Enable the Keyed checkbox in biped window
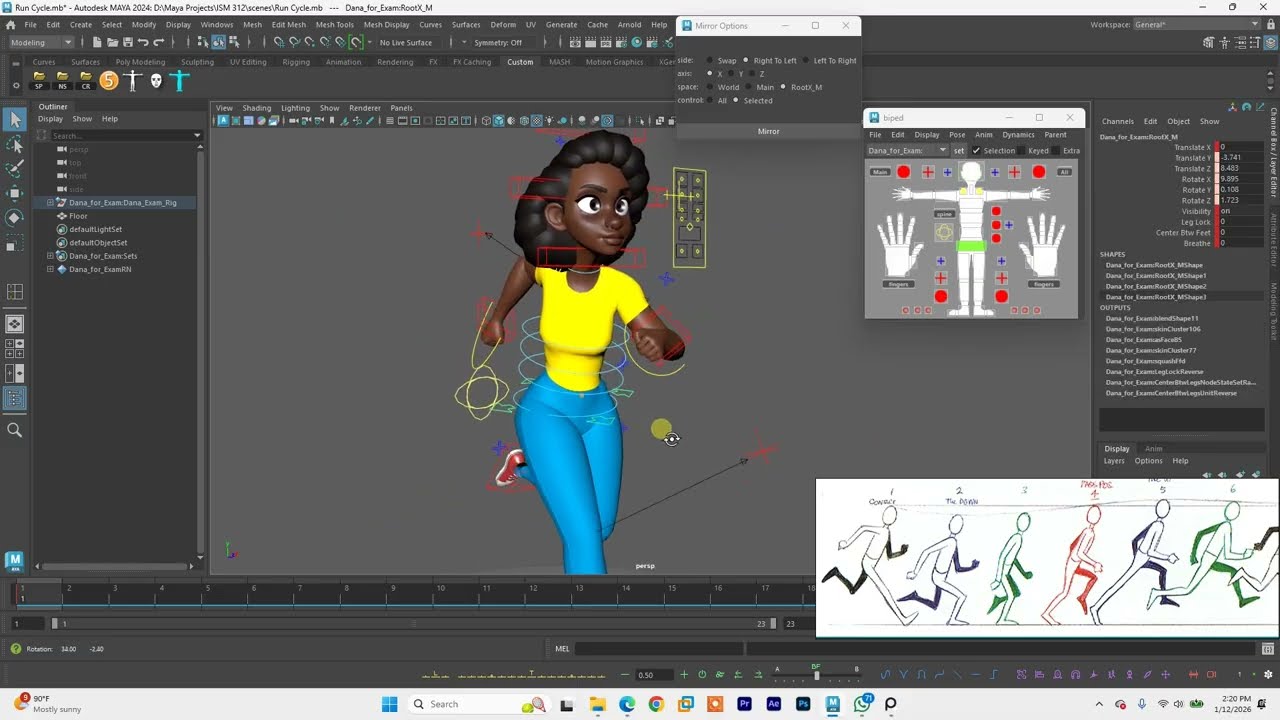Viewport: 1280px width, 720px height. 1021,150
